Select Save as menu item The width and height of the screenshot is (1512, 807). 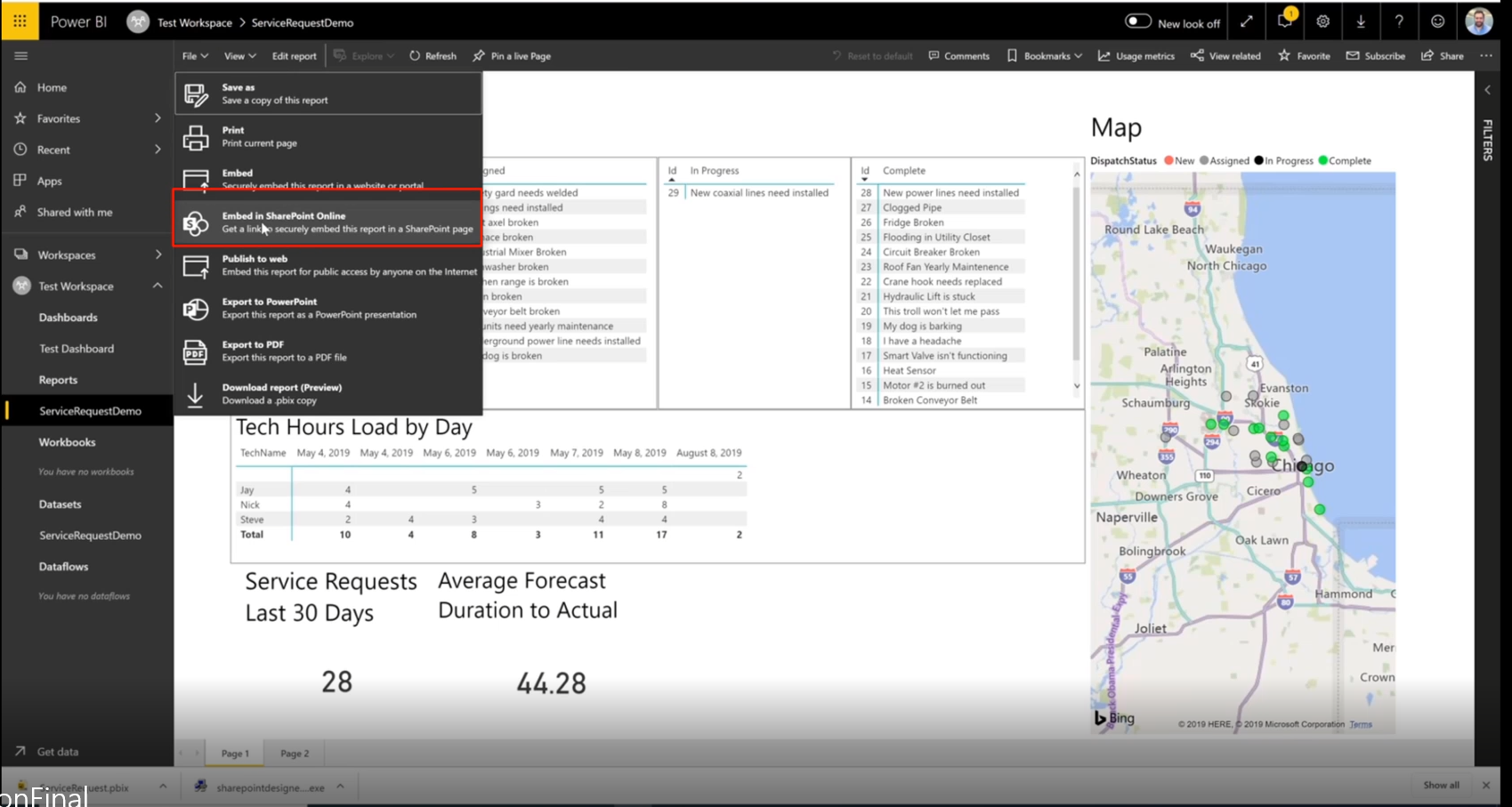click(x=328, y=93)
